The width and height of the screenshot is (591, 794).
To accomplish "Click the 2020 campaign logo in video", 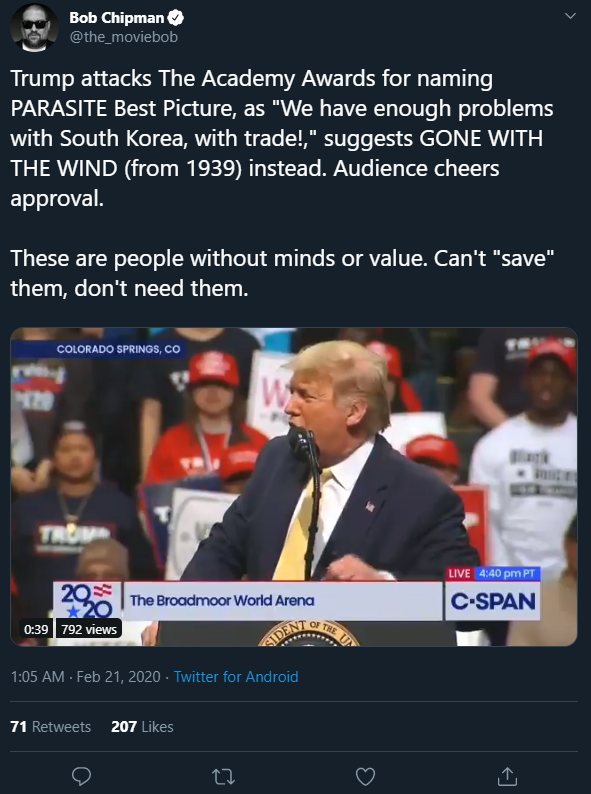I will pyautogui.click(x=87, y=600).
